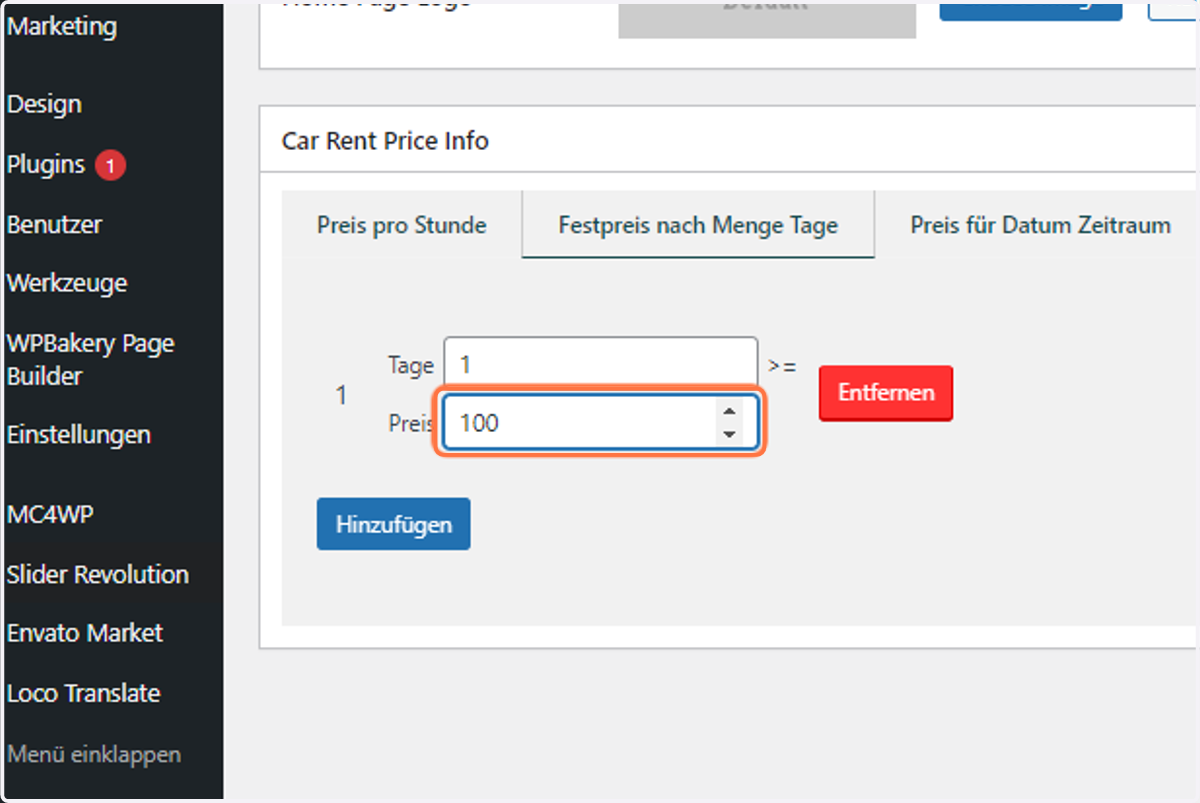This screenshot has width=1200, height=803.
Task: Open Einstellungen in the sidebar
Action: pyautogui.click(x=79, y=435)
